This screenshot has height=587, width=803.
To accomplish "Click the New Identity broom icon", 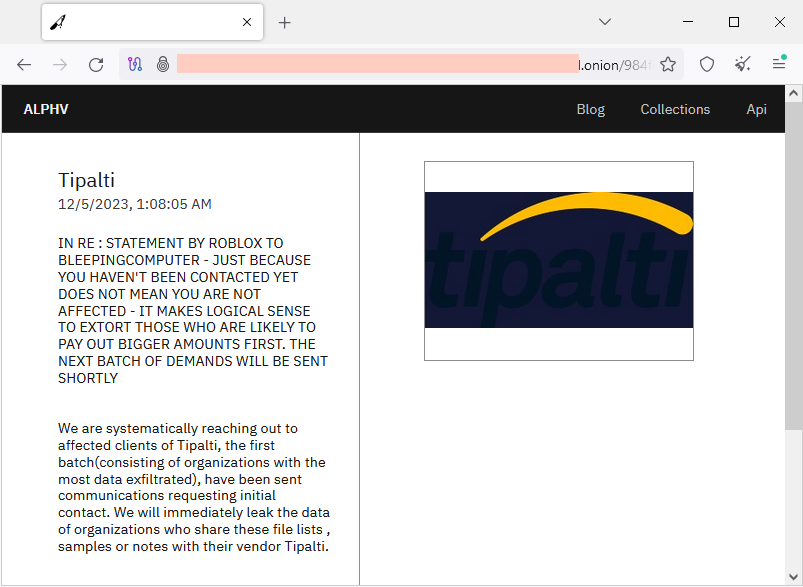I will point(743,65).
